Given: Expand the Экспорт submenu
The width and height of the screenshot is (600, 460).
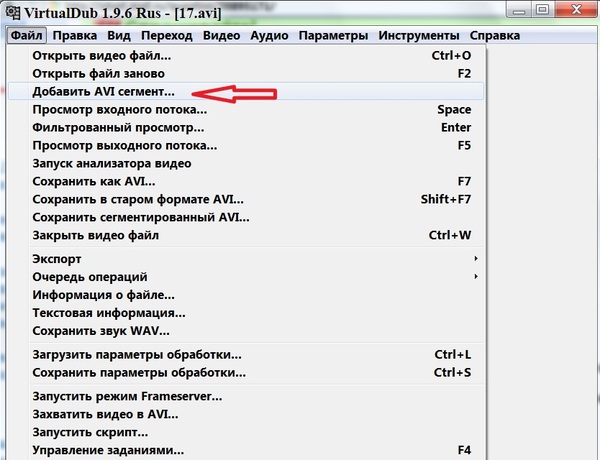Looking at the screenshot, I should click(57, 259).
